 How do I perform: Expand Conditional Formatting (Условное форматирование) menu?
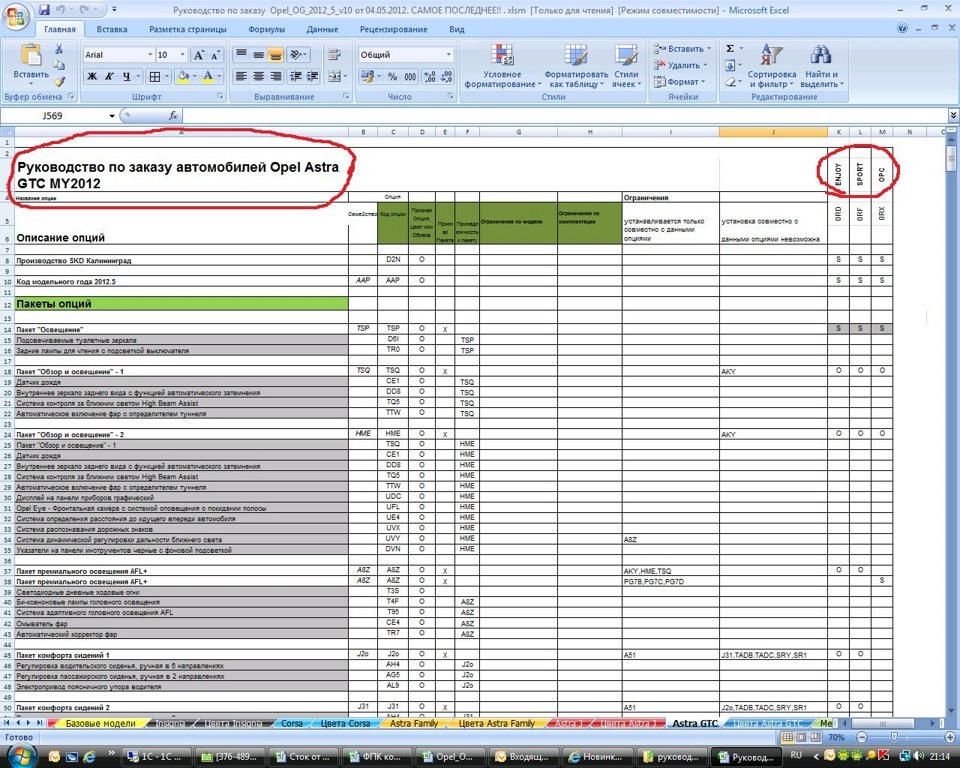502,66
